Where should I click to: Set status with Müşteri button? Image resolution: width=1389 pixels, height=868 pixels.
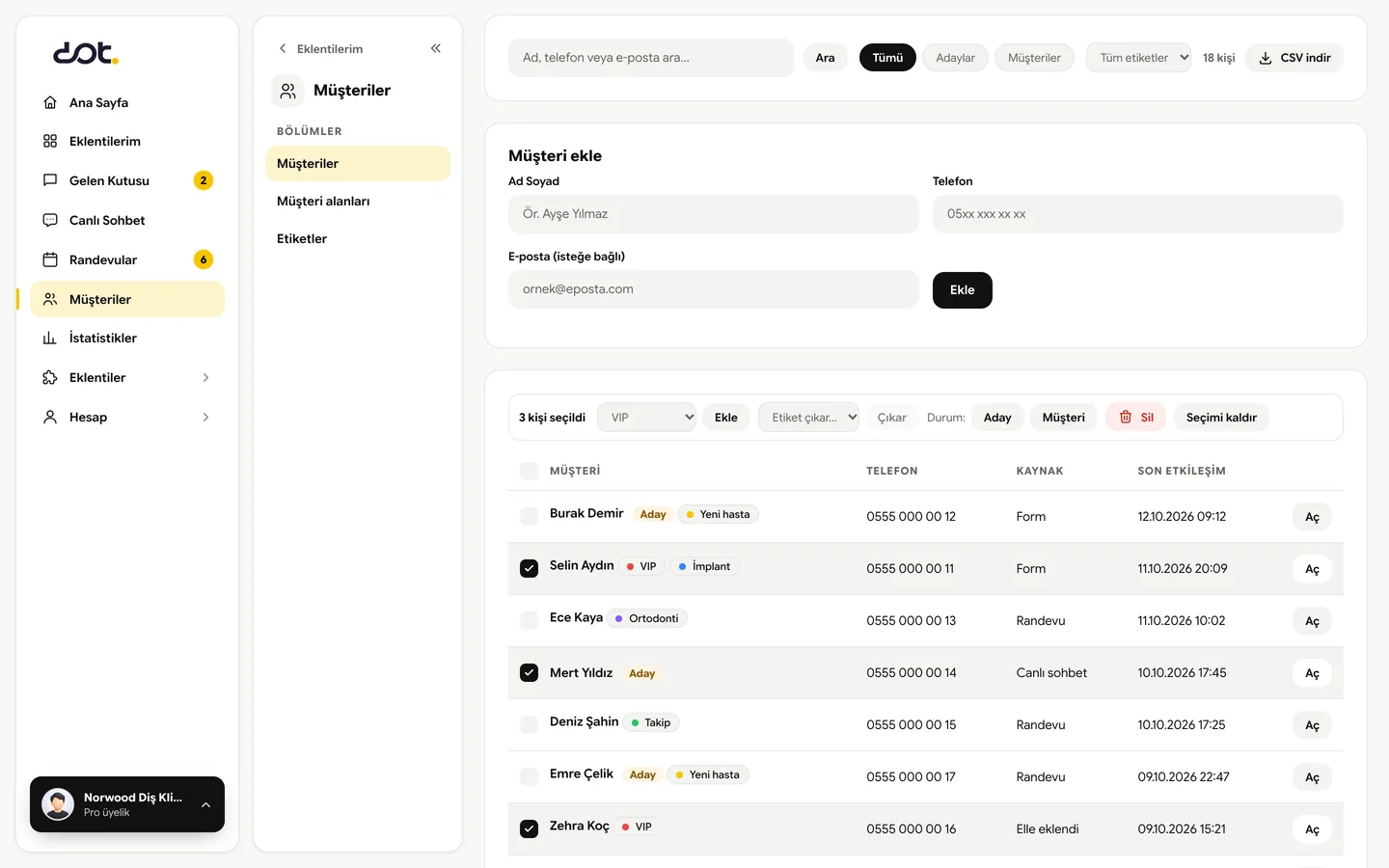[1063, 418]
